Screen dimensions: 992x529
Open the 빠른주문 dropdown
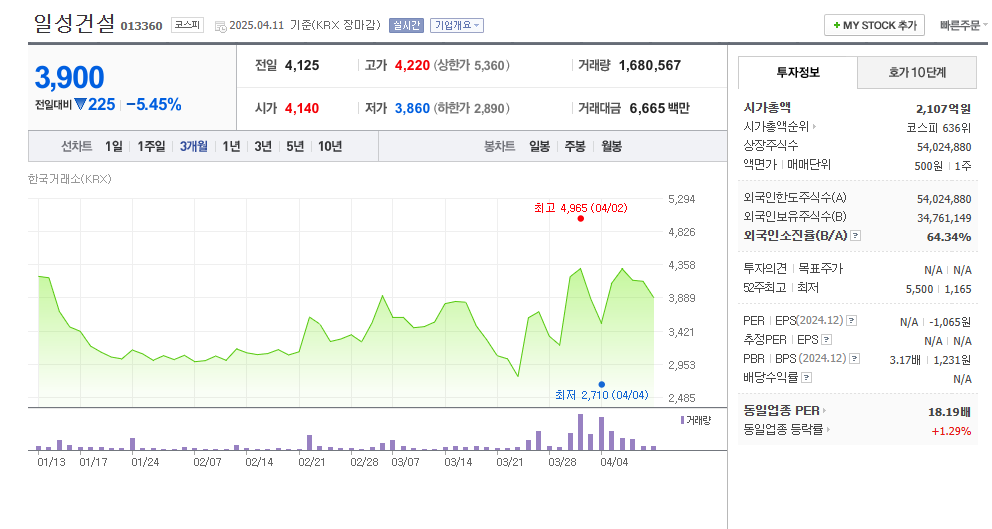click(964, 25)
